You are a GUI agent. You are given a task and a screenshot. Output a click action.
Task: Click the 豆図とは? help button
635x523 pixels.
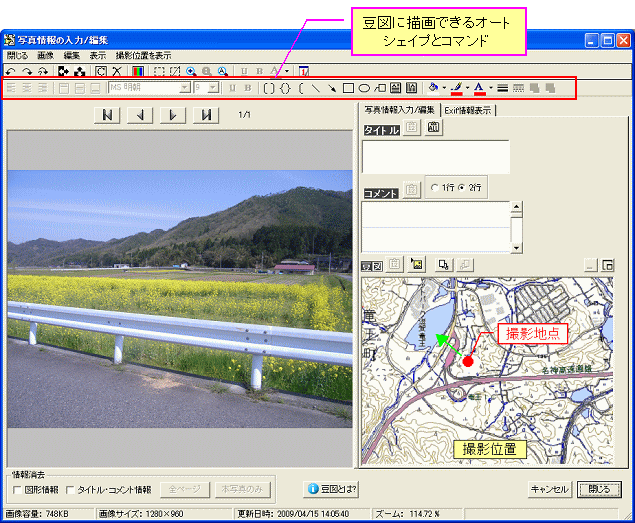[332, 489]
